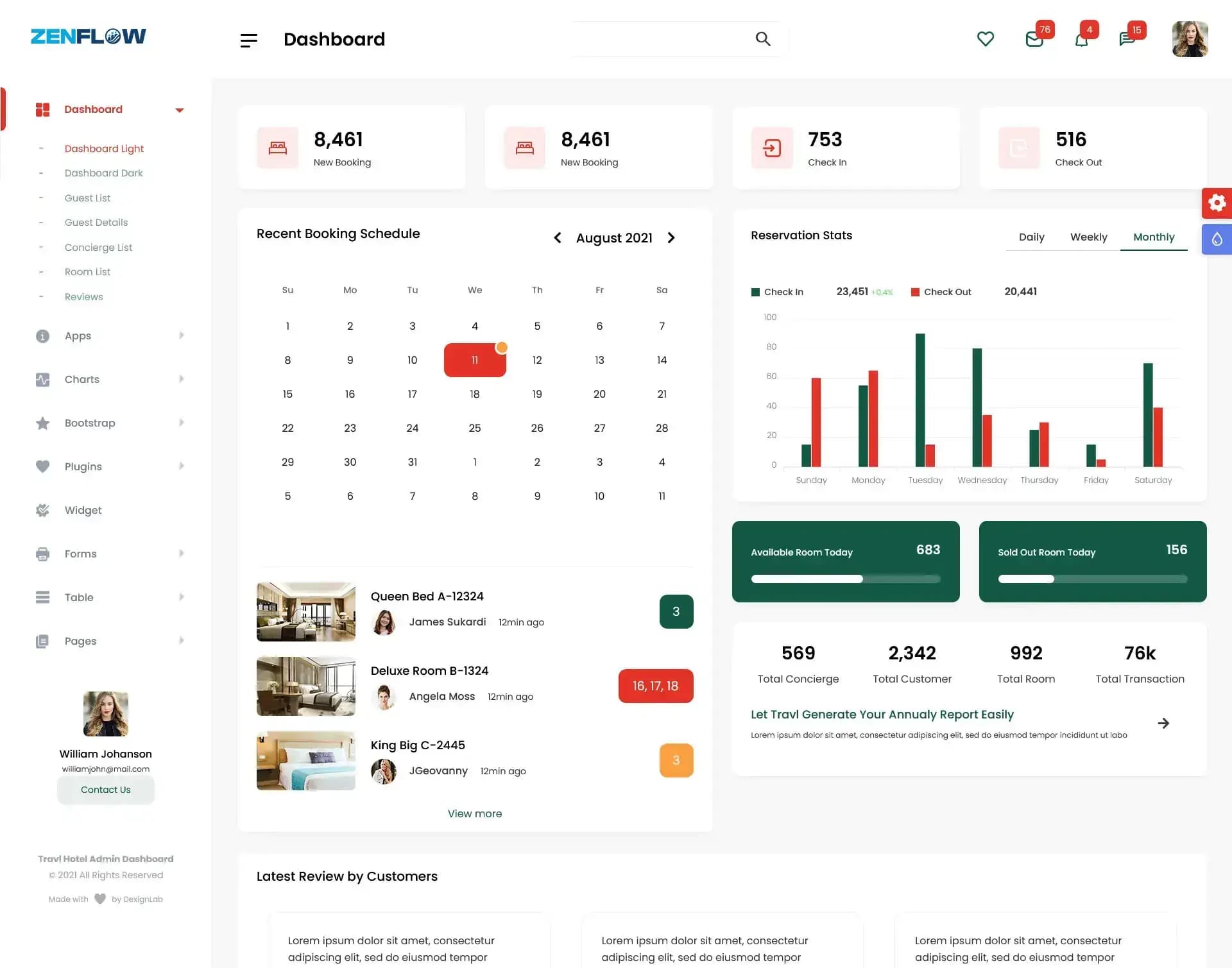Viewport: 1232px width, 968px height.
Task: Open the blue droplet theme button
Action: tap(1217, 239)
